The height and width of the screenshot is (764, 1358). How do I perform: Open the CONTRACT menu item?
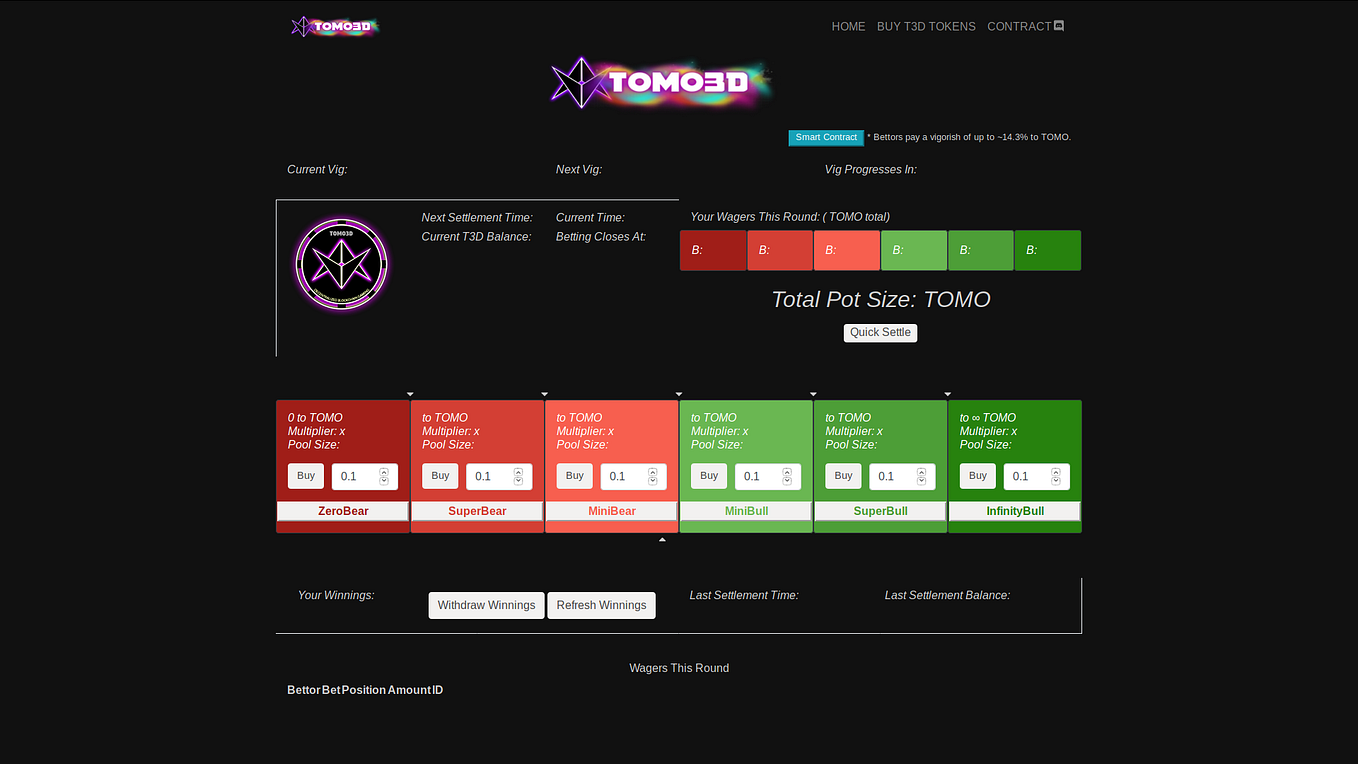tap(1018, 26)
